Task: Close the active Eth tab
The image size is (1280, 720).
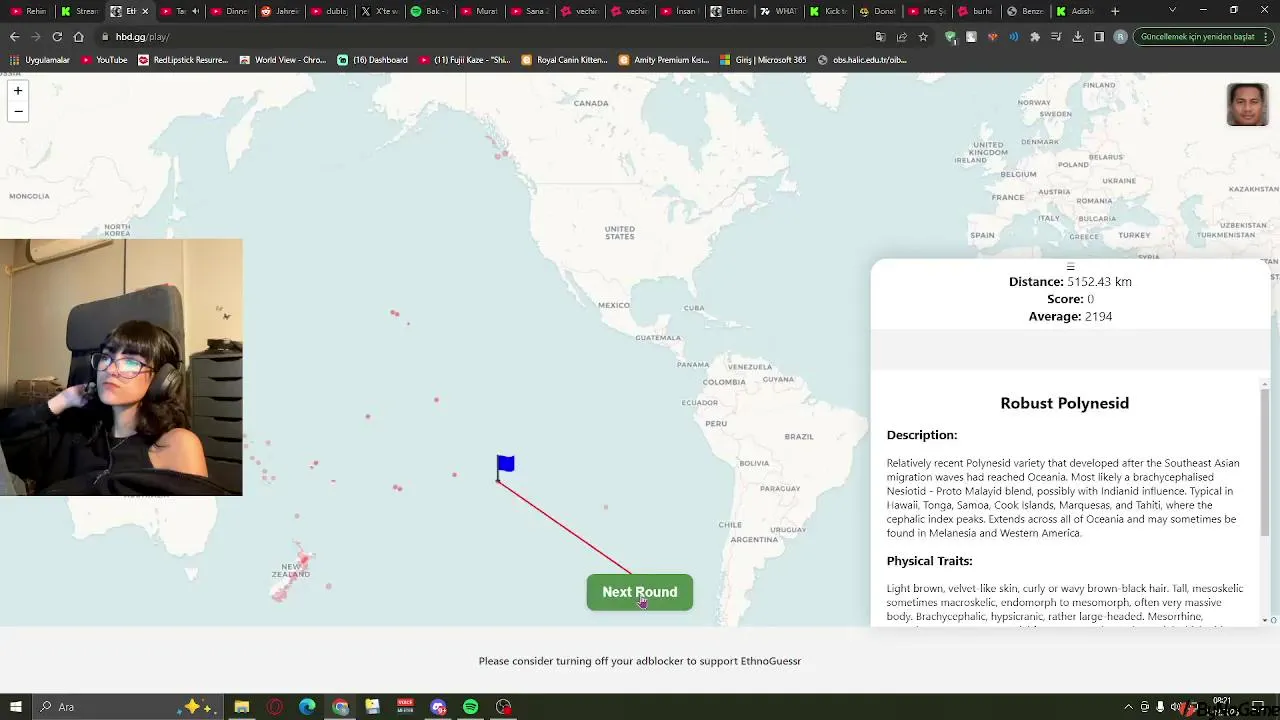Action: (x=145, y=11)
